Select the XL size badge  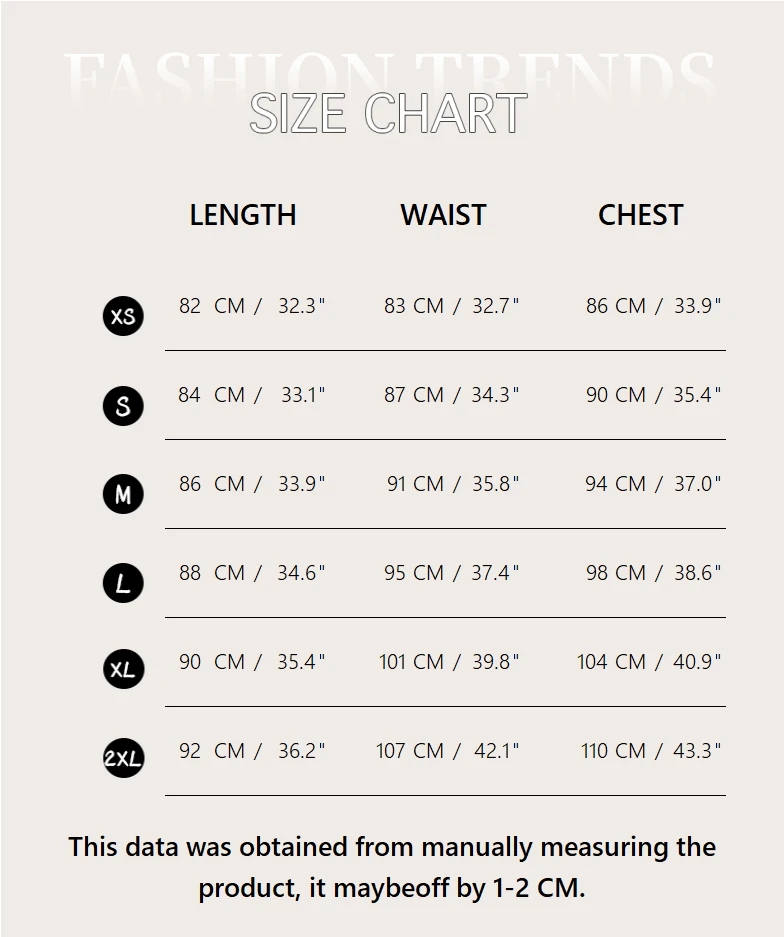click(x=123, y=670)
